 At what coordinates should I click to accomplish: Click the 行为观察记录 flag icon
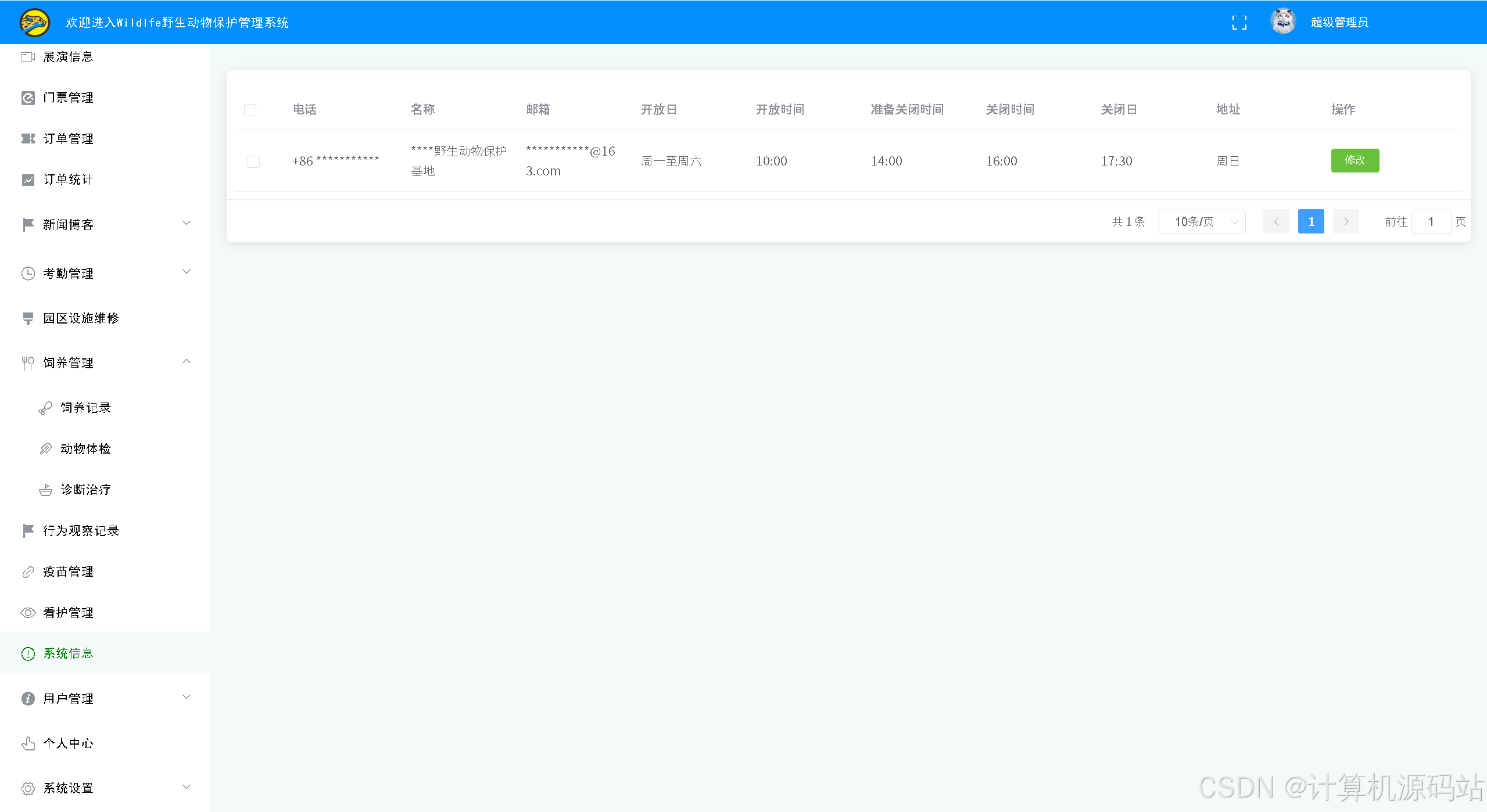(28, 531)
